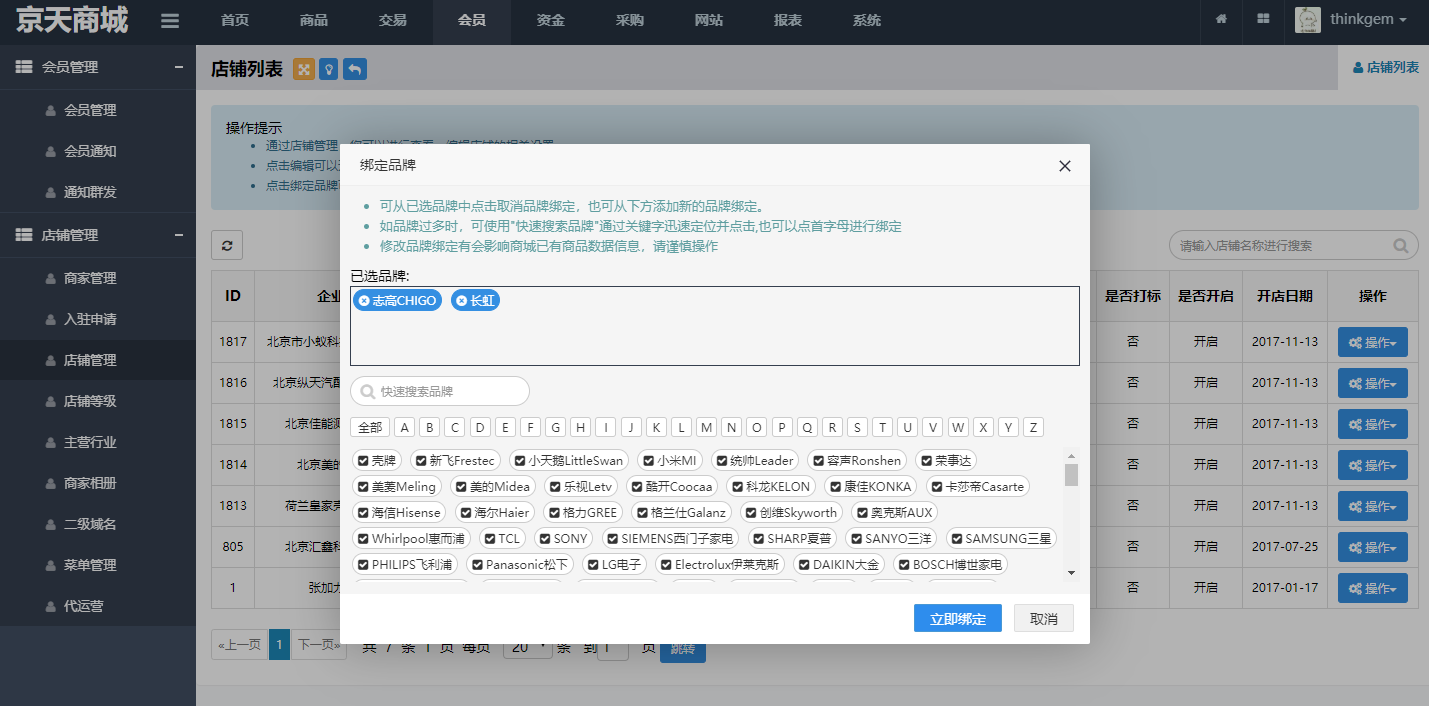Open 操作 dropdown for store 1817
This screenshot has height=706, width=1429.
point(1372,342)
